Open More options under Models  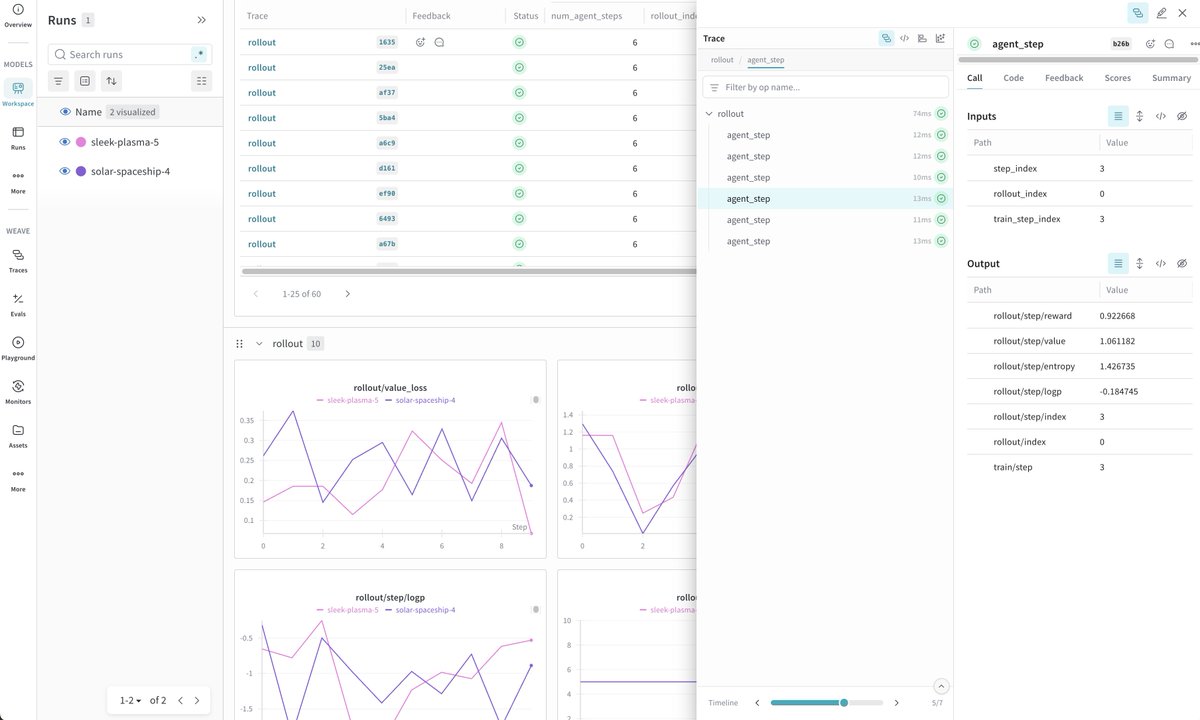(x=18, y=181)
